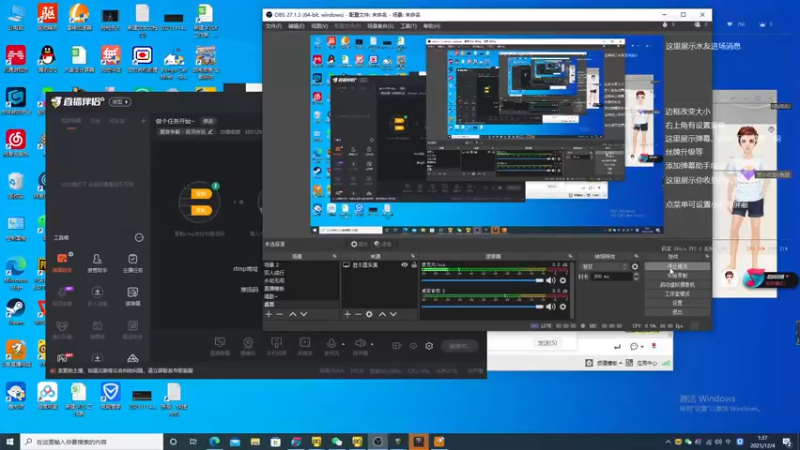Move scene down in OBS scenes panel

[304, 314]
